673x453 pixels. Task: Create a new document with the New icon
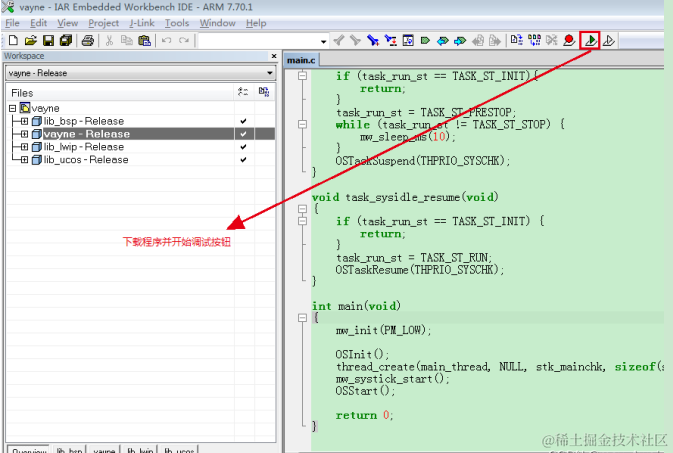[13, 40]
